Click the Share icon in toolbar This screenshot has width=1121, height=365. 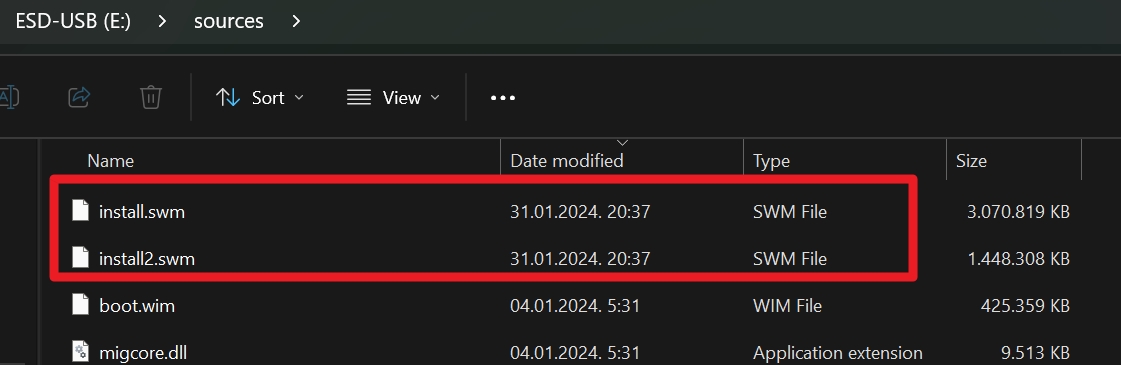coord(79,97)
